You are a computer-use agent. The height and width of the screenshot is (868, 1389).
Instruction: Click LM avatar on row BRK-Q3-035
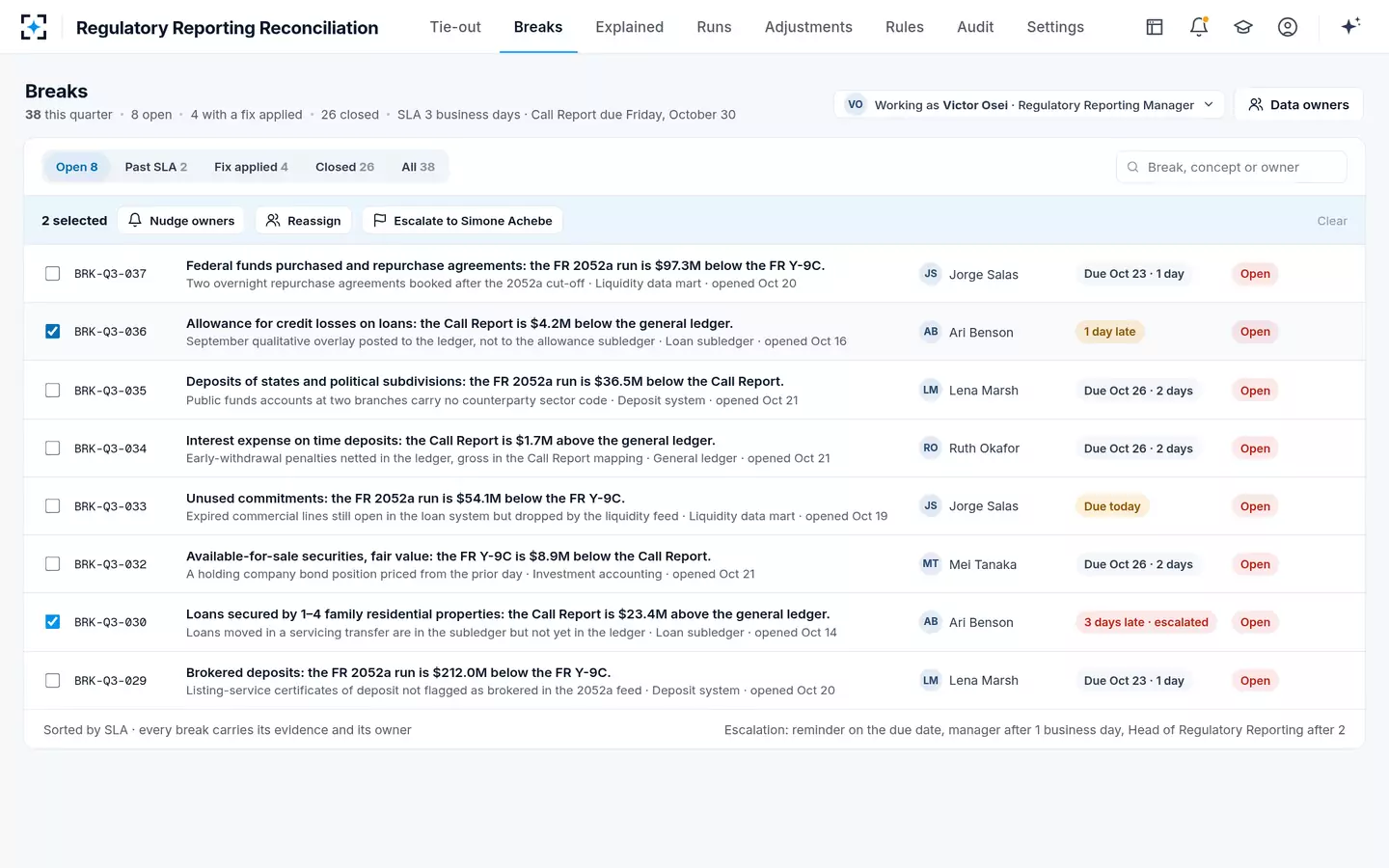click(x=931, y=391)
